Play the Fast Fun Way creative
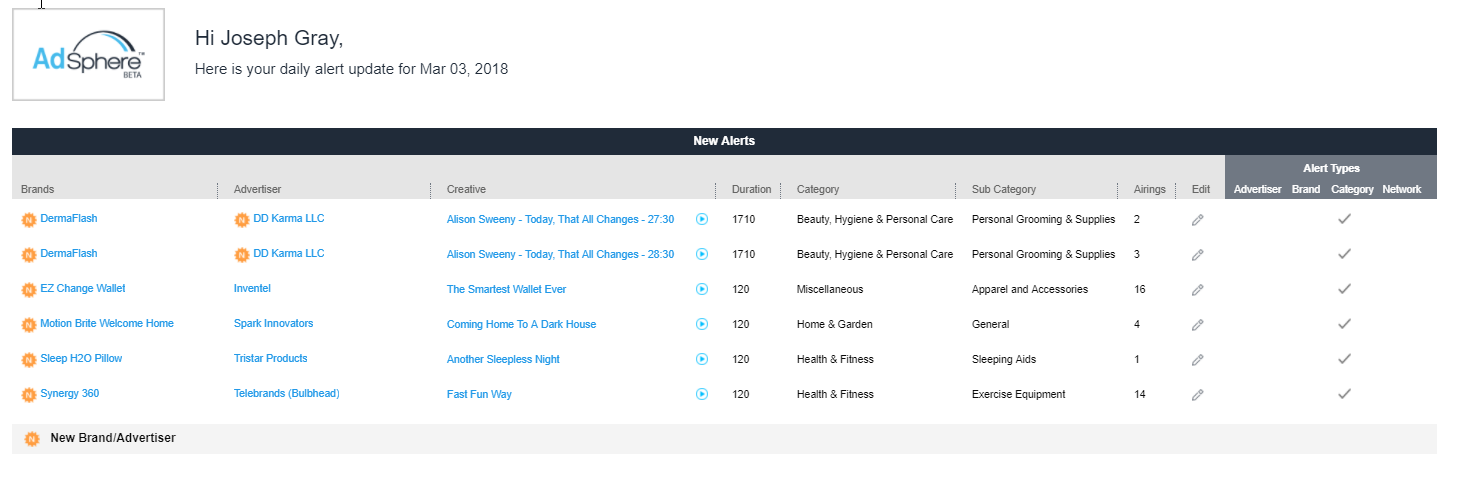This screenshot has width=1466, height=486. (702, 394)
